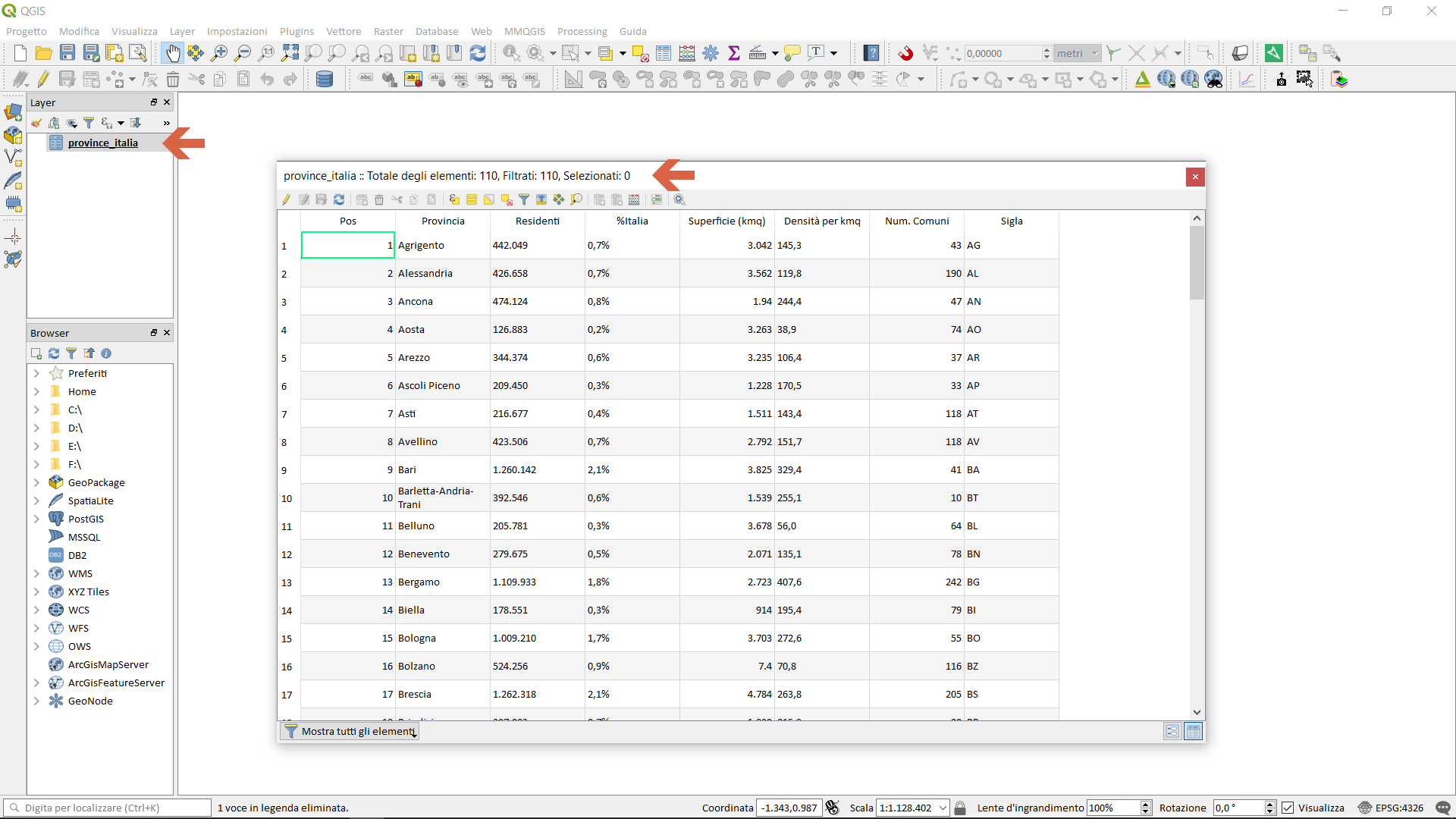This screenshot has height=819, width=1456.
Task: Open the Vettore menu
Action: point(343,31)
